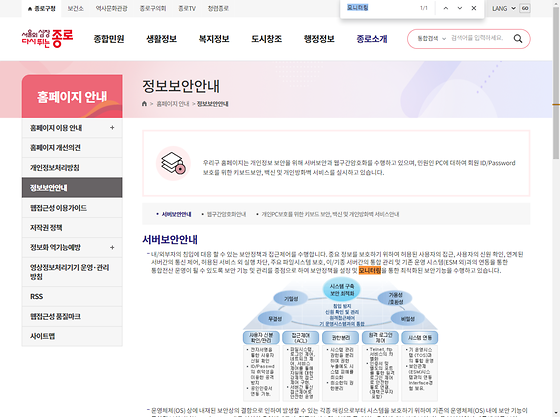Open the 생활정보 main menu

tap(161, 39)
